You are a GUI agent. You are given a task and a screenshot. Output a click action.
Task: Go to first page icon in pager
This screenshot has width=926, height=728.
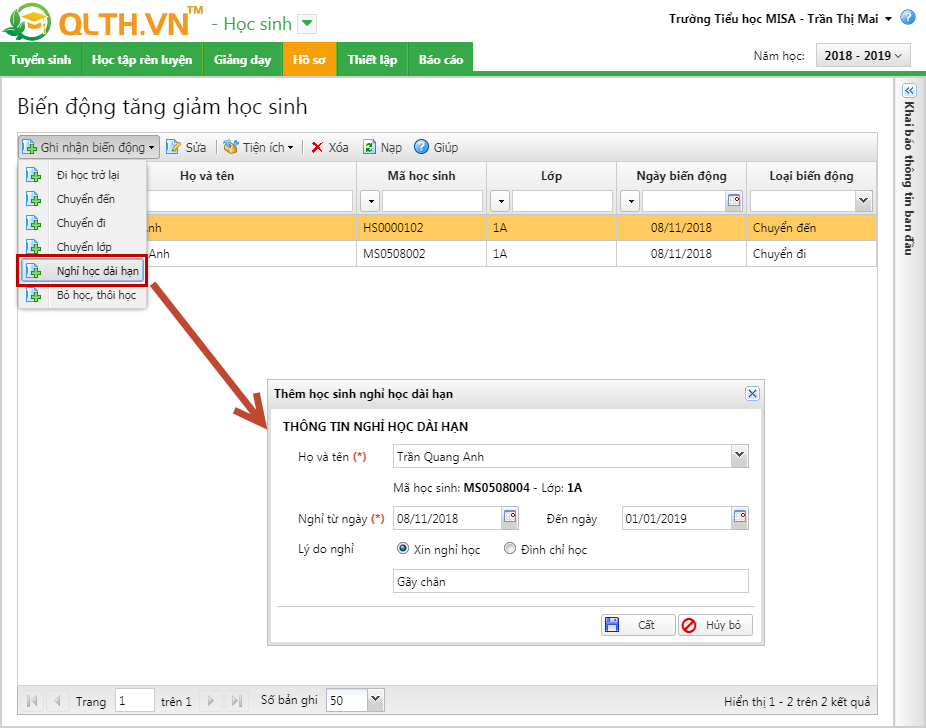click(32, 701)
